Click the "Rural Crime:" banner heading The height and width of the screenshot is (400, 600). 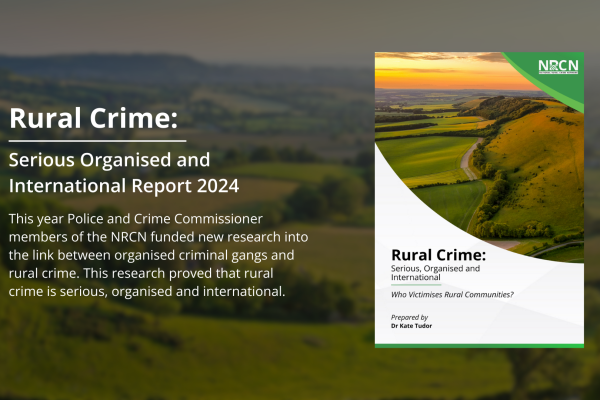93,118
